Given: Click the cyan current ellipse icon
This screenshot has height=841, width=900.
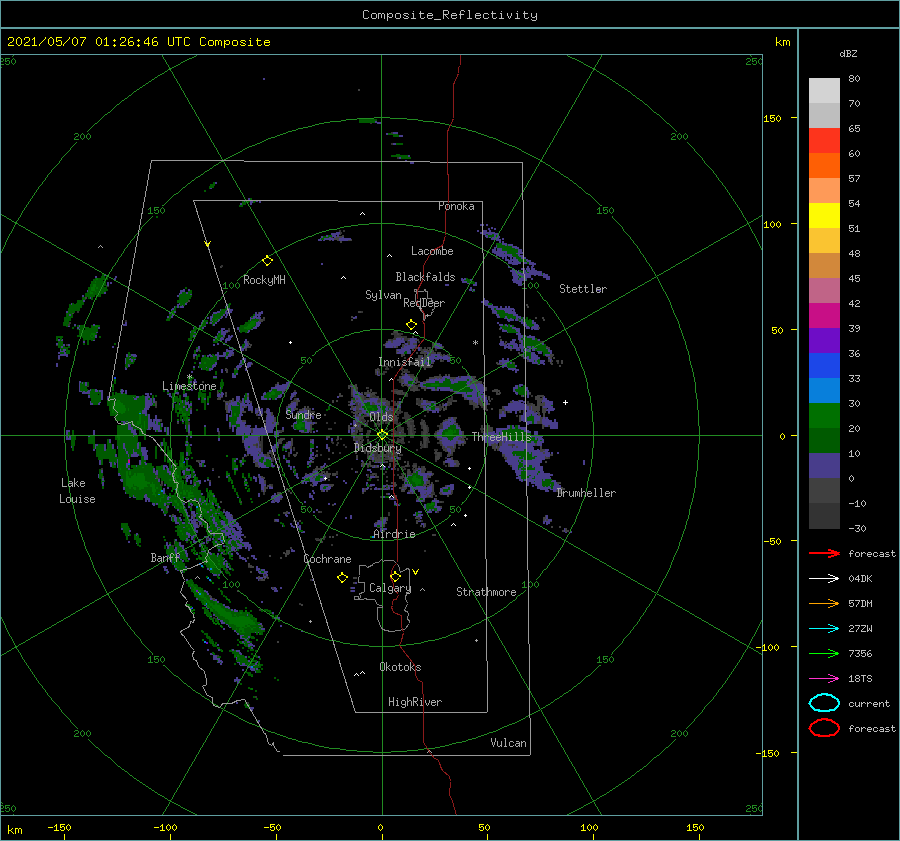Looking at the screenshot, I should (x=824, y=703).
